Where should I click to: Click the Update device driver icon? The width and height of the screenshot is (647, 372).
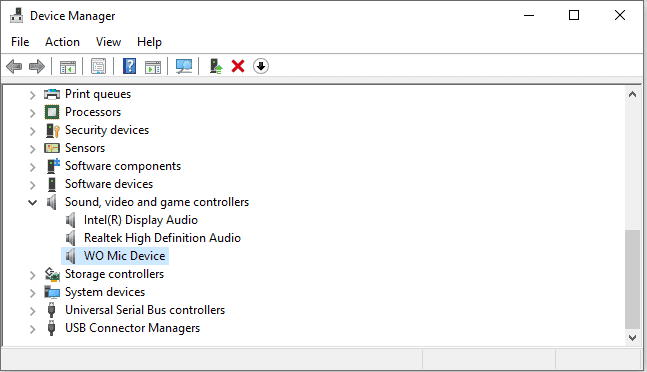(216, 66)
